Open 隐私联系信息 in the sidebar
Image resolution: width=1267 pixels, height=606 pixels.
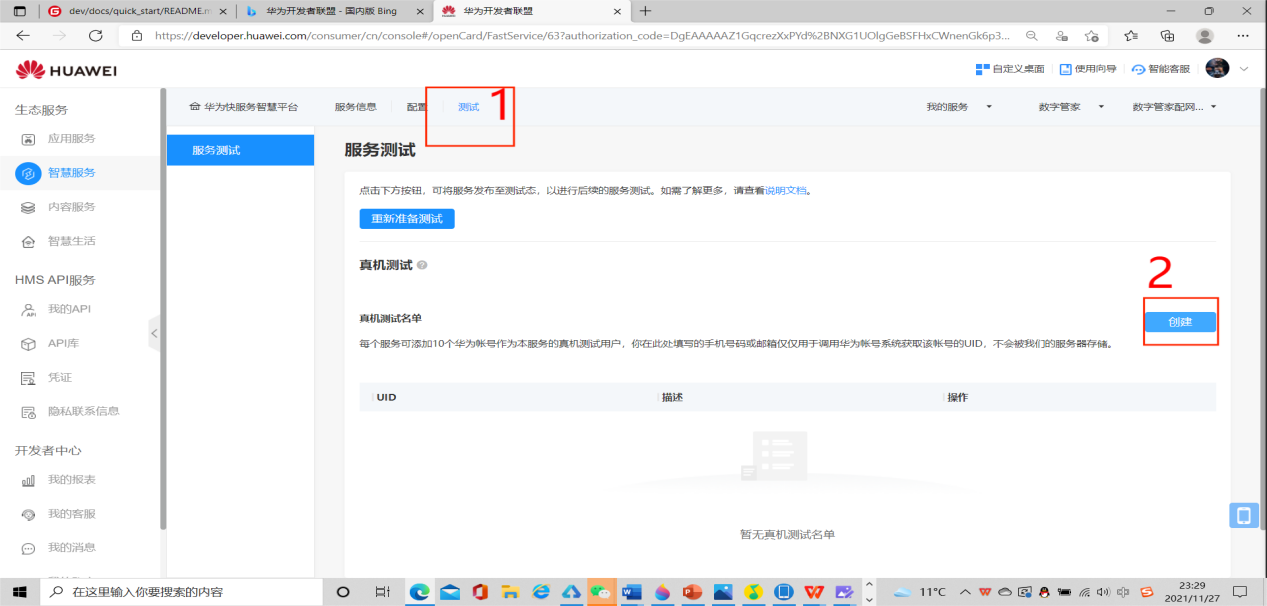(84, 412)
